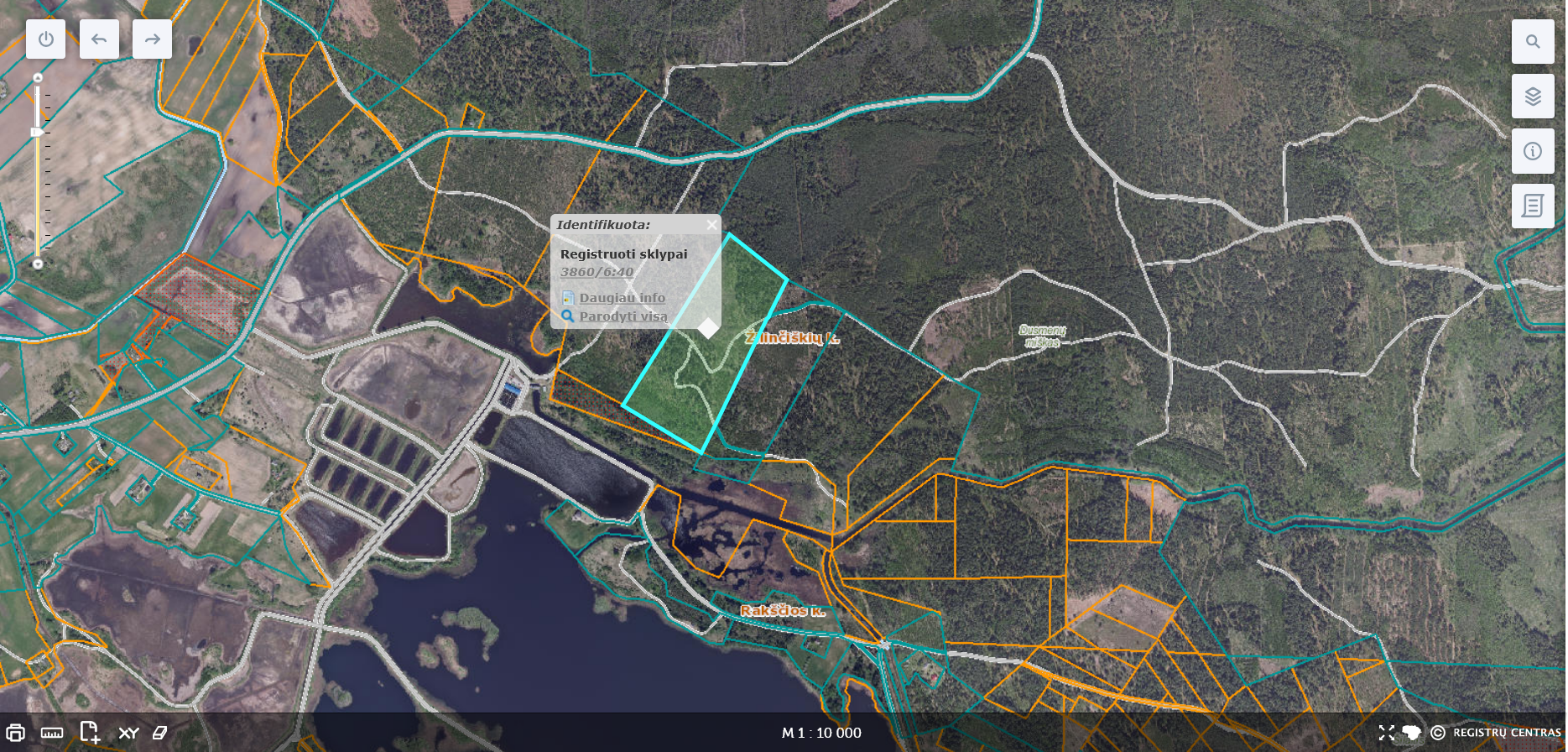Image resolution: width=1568 pixels, height=752 pixels.
Task: Click the add document icon
Action: click(90, 733)
